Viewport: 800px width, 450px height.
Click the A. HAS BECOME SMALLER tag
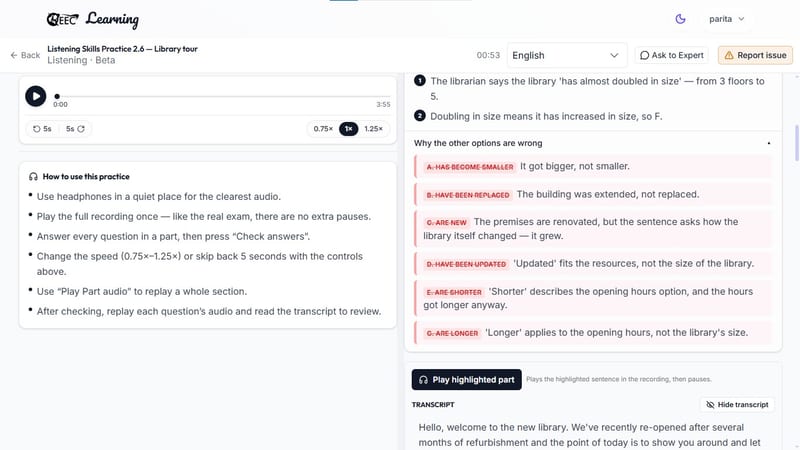pos(470,167)
